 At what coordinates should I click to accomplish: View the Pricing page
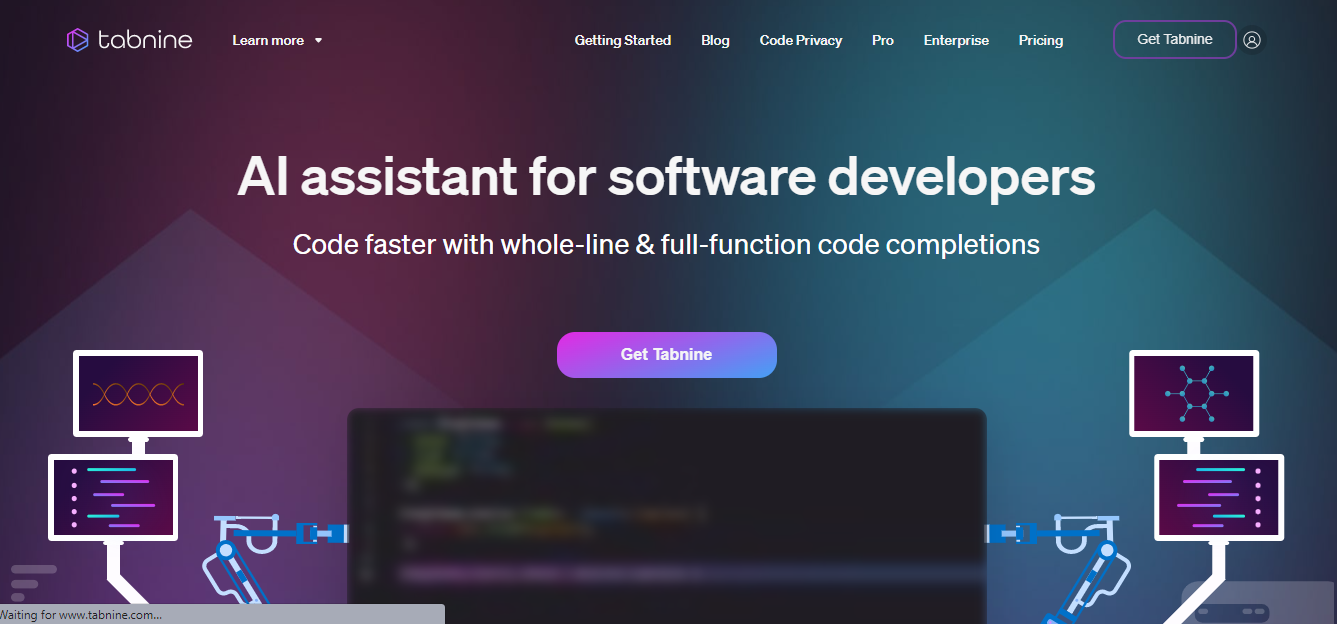(1041, 40)
